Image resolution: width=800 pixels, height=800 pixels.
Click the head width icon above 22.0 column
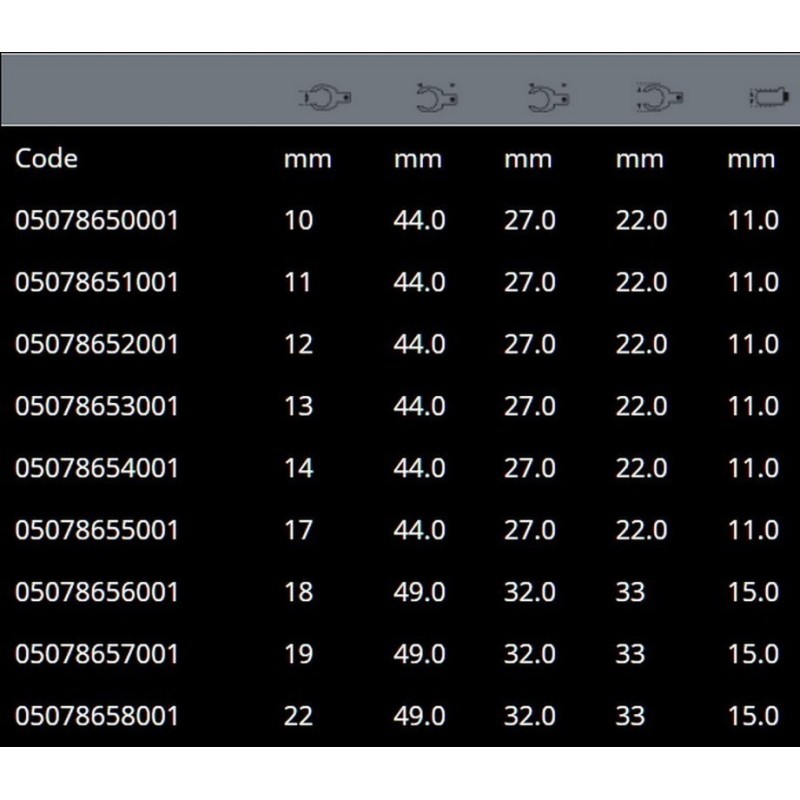pyautogui.click(x=658, y=99)
